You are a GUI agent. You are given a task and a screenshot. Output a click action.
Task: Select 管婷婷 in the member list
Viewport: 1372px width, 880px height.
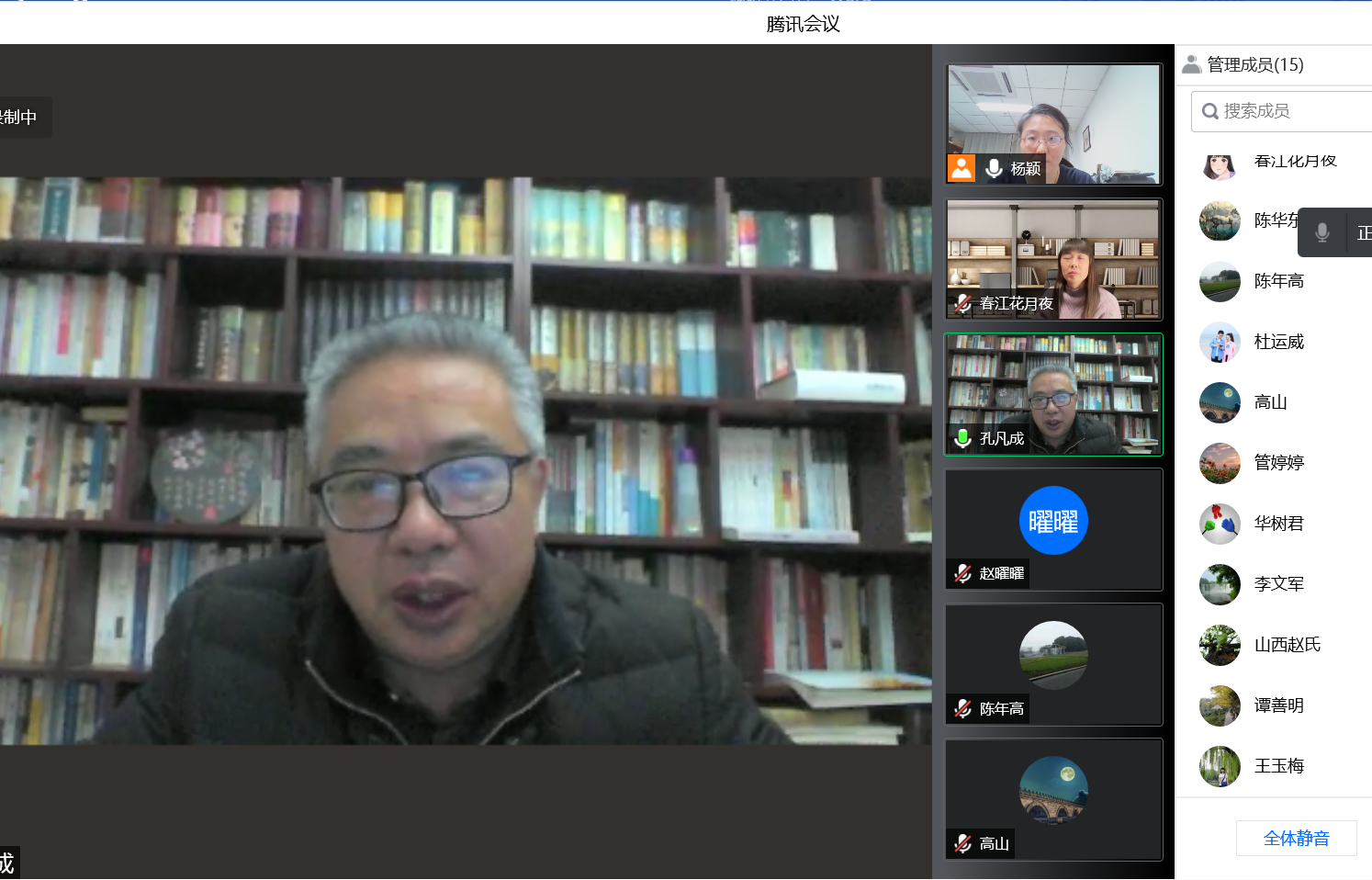tap(1278, 463)
